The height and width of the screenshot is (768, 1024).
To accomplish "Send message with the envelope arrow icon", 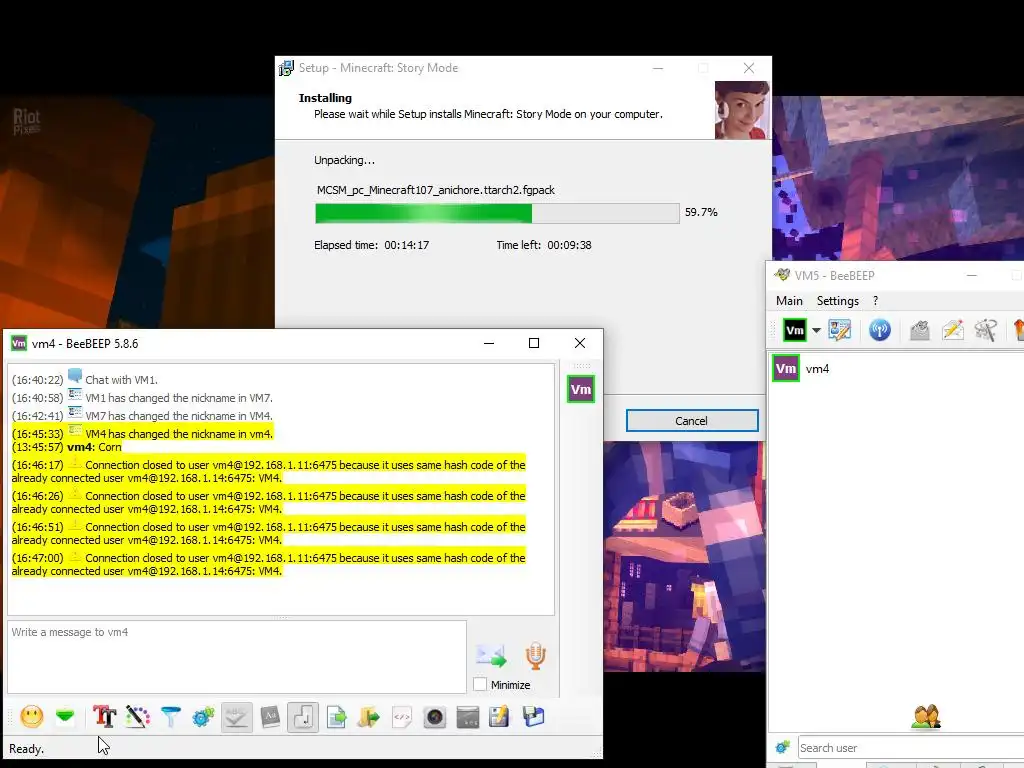I will [x=491, y=656].
